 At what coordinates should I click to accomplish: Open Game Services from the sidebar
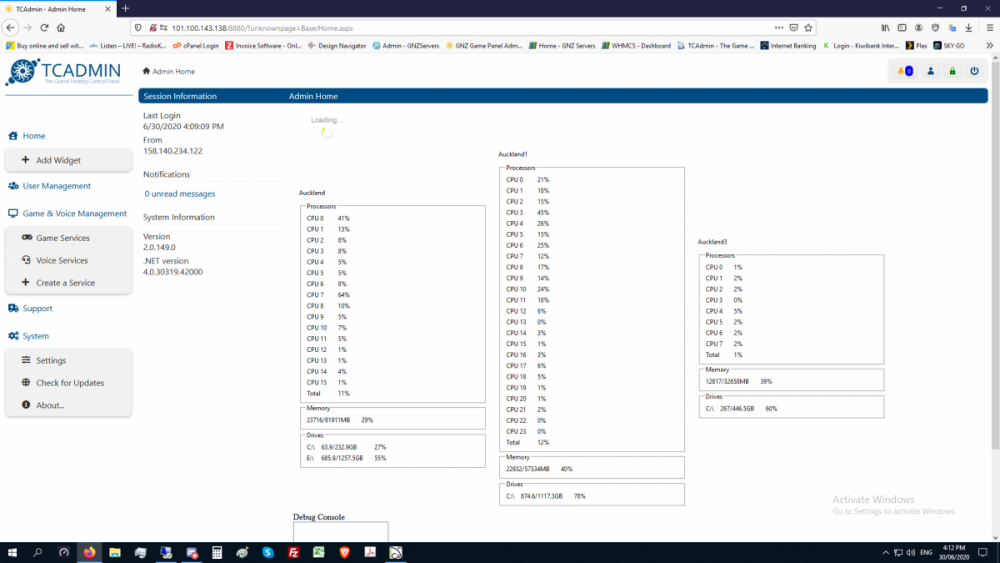63,238
